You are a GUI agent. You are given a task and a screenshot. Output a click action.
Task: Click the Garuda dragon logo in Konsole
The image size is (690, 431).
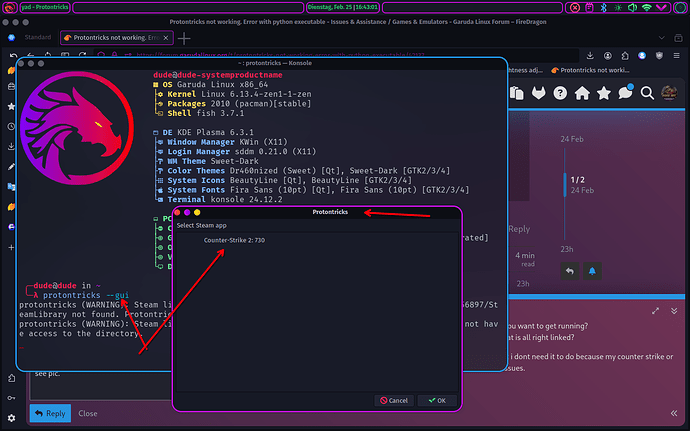pyautogui.click(x=77, y=128)
